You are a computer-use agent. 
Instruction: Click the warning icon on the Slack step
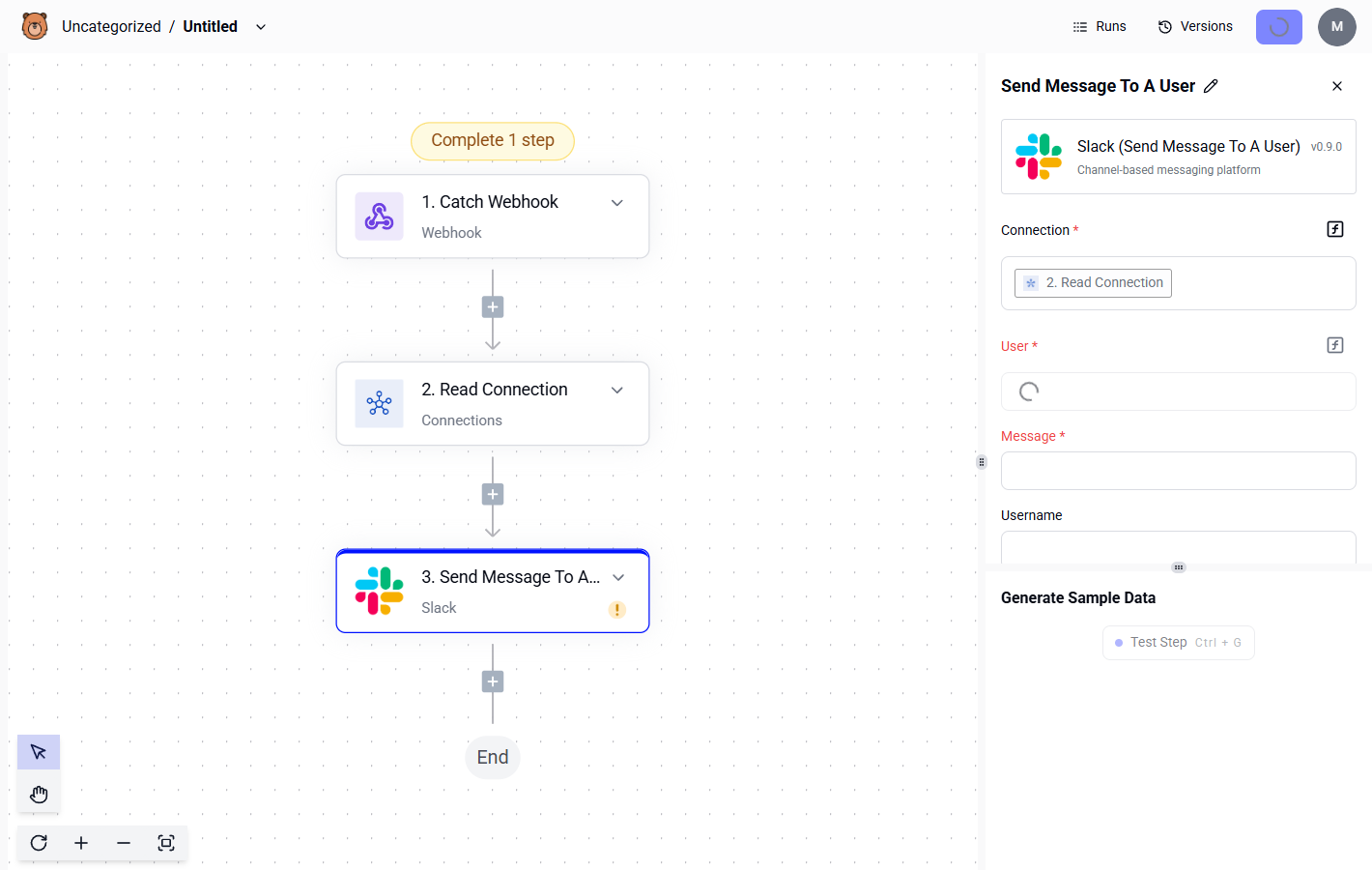(x=616, y=609)
